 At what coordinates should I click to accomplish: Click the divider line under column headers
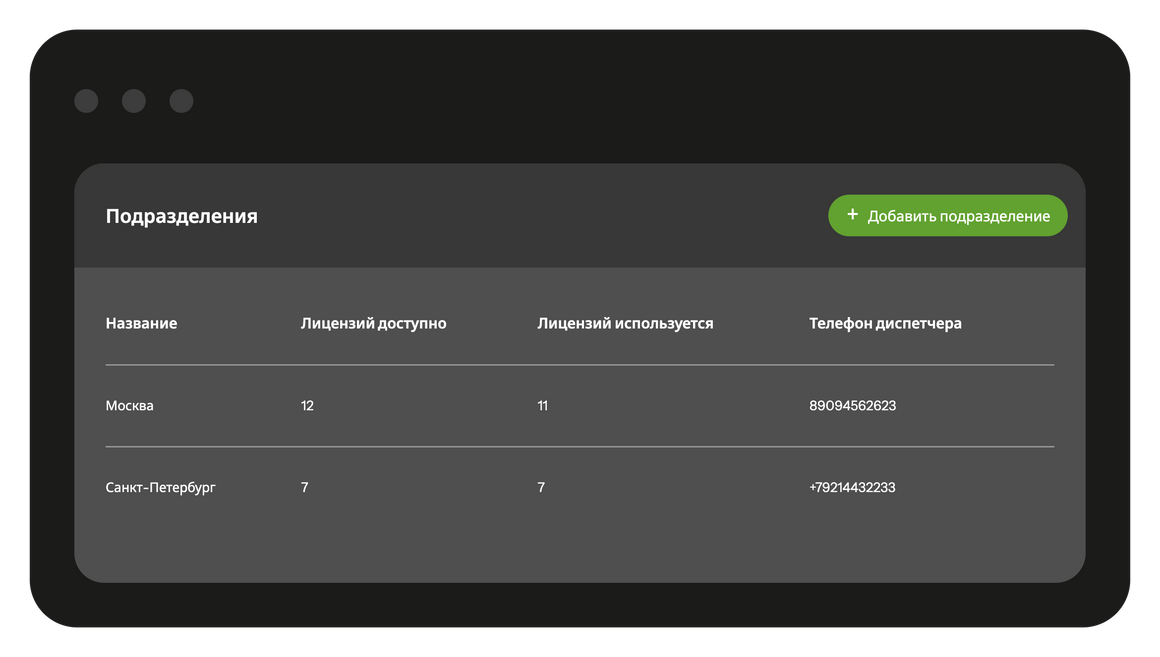tap(579, 365)
